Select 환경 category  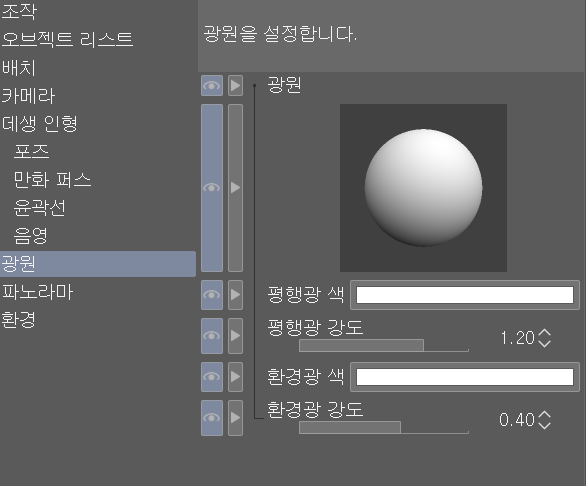pos(19,320)
